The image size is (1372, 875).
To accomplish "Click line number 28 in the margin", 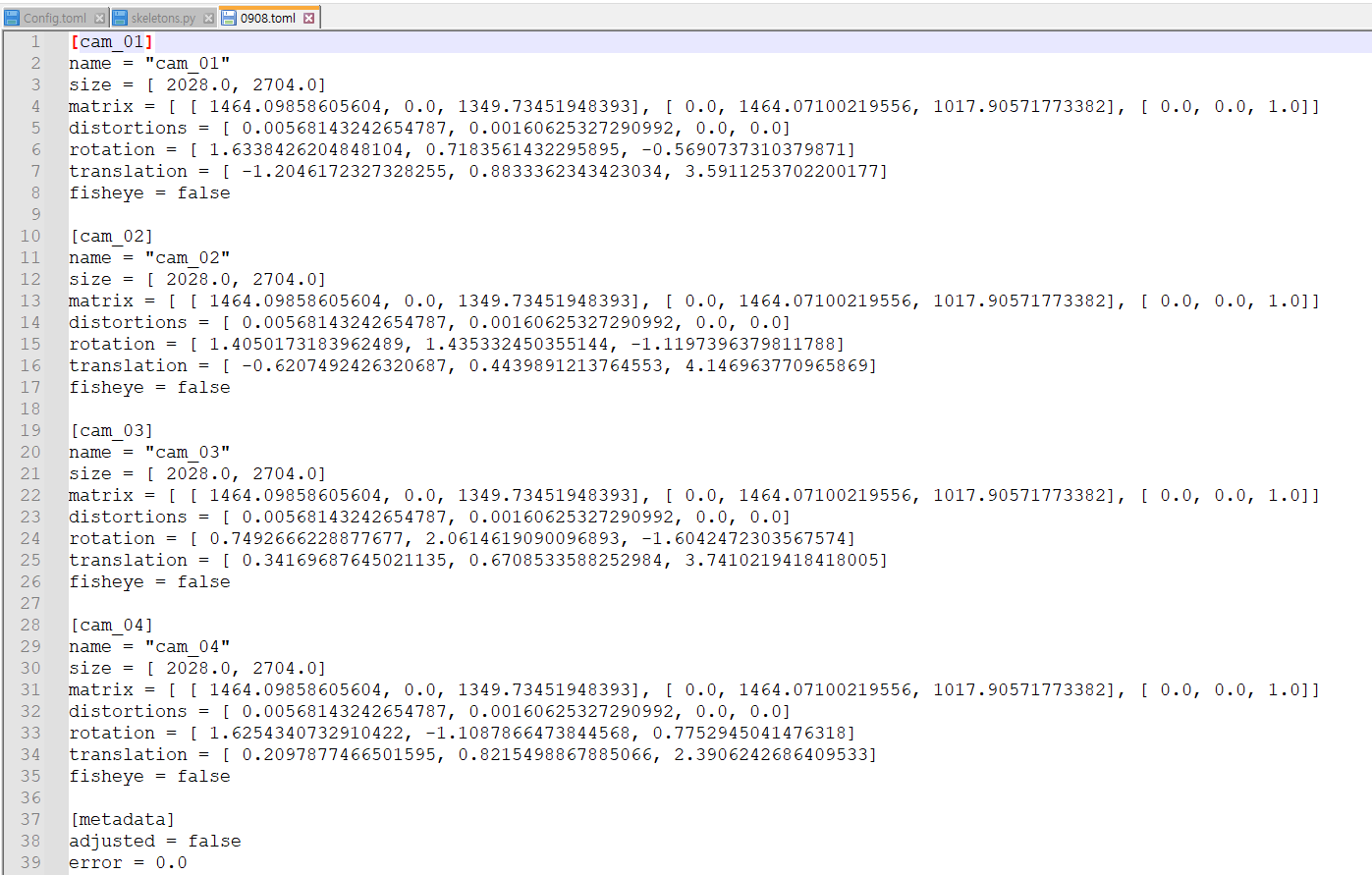I will click(x=30, y=625).
